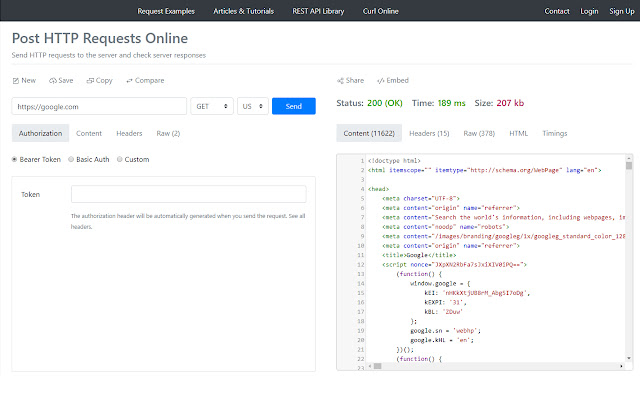Click the URL field containing https://google.com
The height and width of the screenshot is (400, 640).
click(99, 106)
